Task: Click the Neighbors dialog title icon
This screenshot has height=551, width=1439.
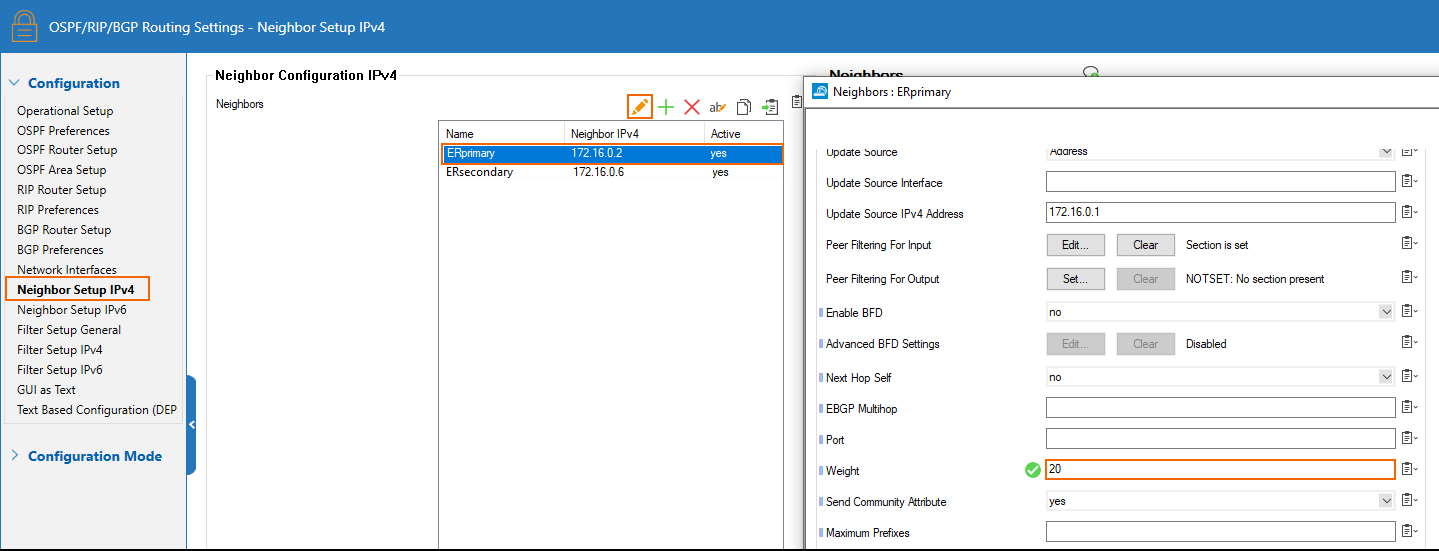Action: point(820,91)
